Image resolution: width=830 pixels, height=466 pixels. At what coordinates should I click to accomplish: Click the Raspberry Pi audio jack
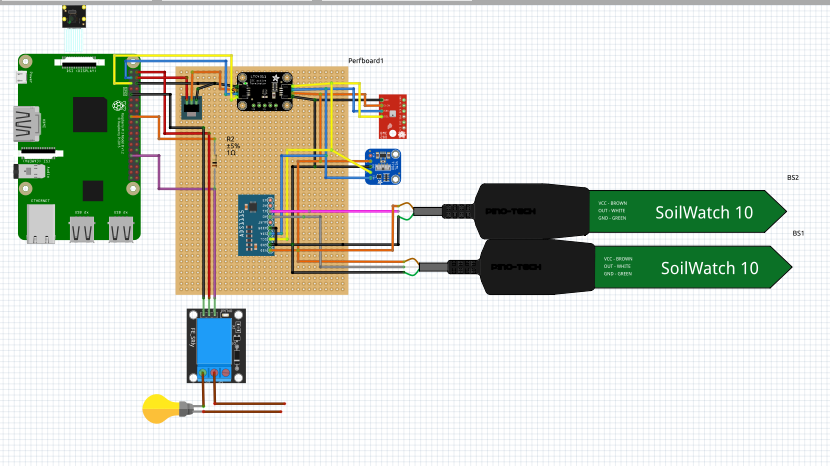tap(29, 172)
